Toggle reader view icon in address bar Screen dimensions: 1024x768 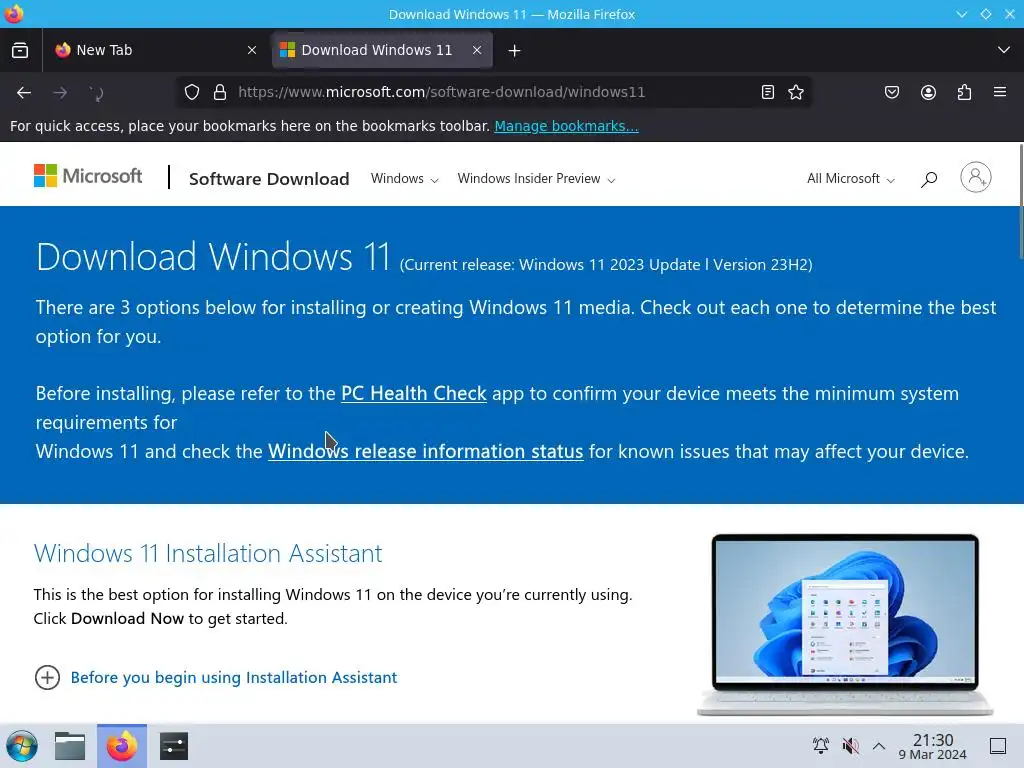(768, 92)
